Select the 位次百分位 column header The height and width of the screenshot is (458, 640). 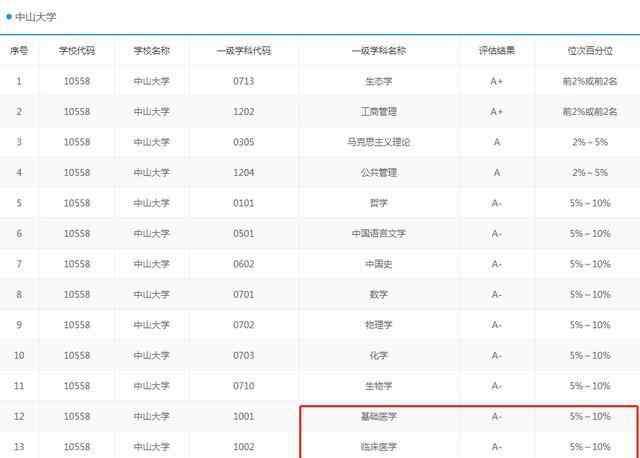click(590, 51)
